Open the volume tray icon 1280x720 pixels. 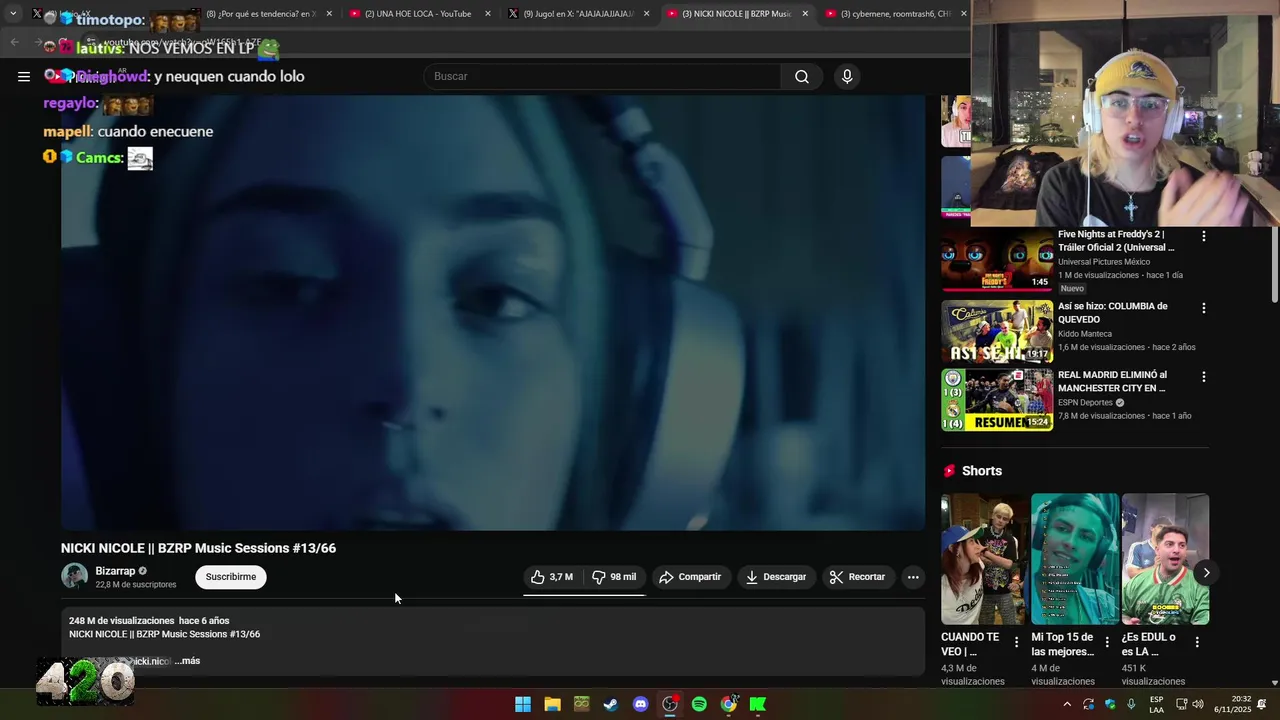tap(1197, 705)
